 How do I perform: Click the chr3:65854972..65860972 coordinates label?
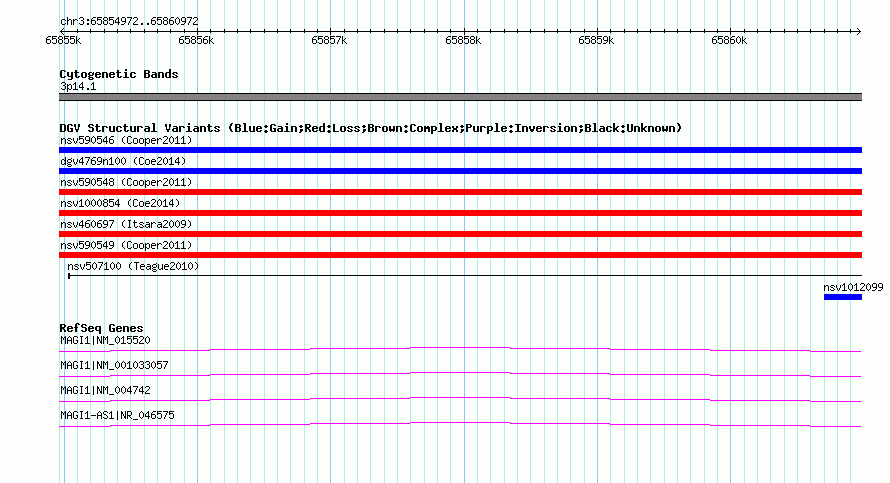(129, 22)
